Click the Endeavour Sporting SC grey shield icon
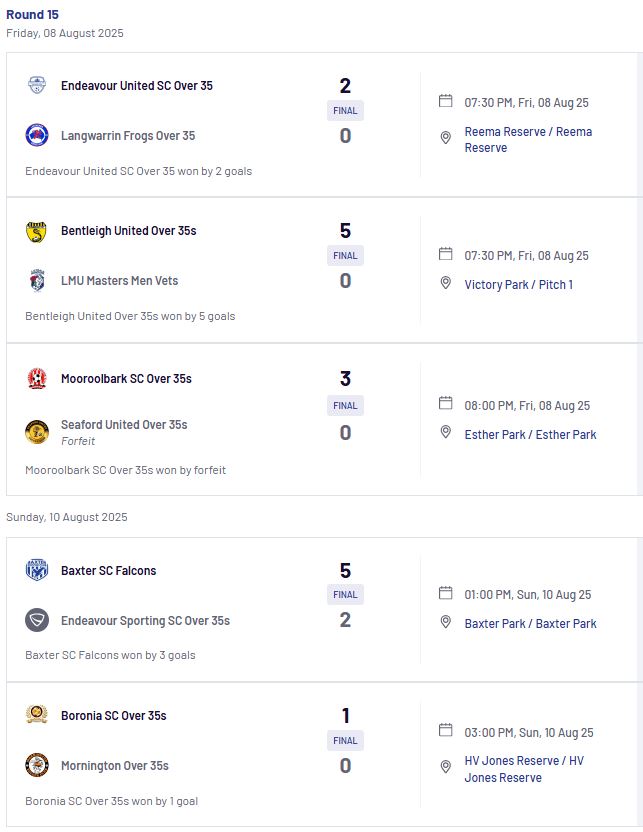The width and height of the screenshot is (643, 832). click(x=37, y=620)
